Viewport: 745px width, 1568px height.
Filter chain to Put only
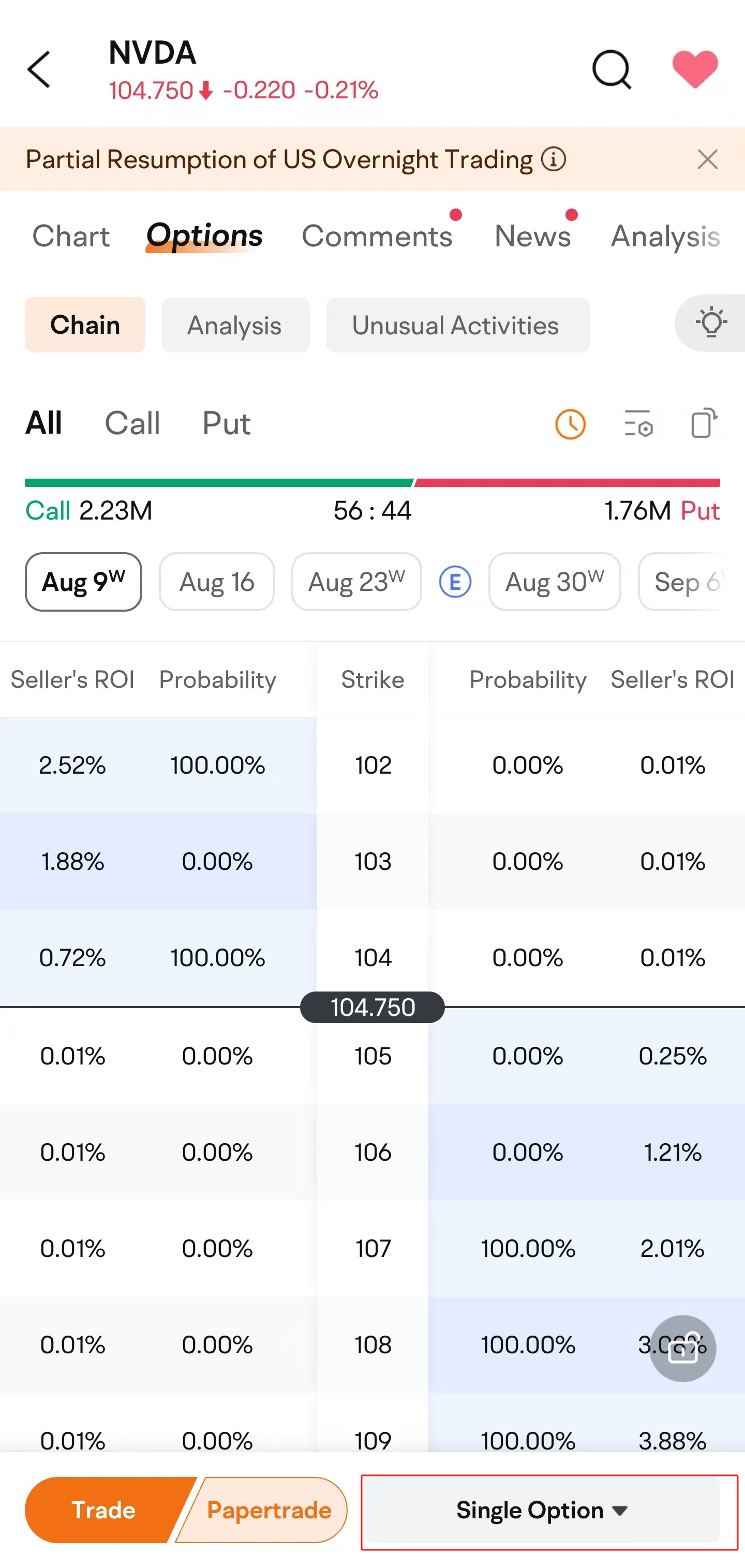227,423
